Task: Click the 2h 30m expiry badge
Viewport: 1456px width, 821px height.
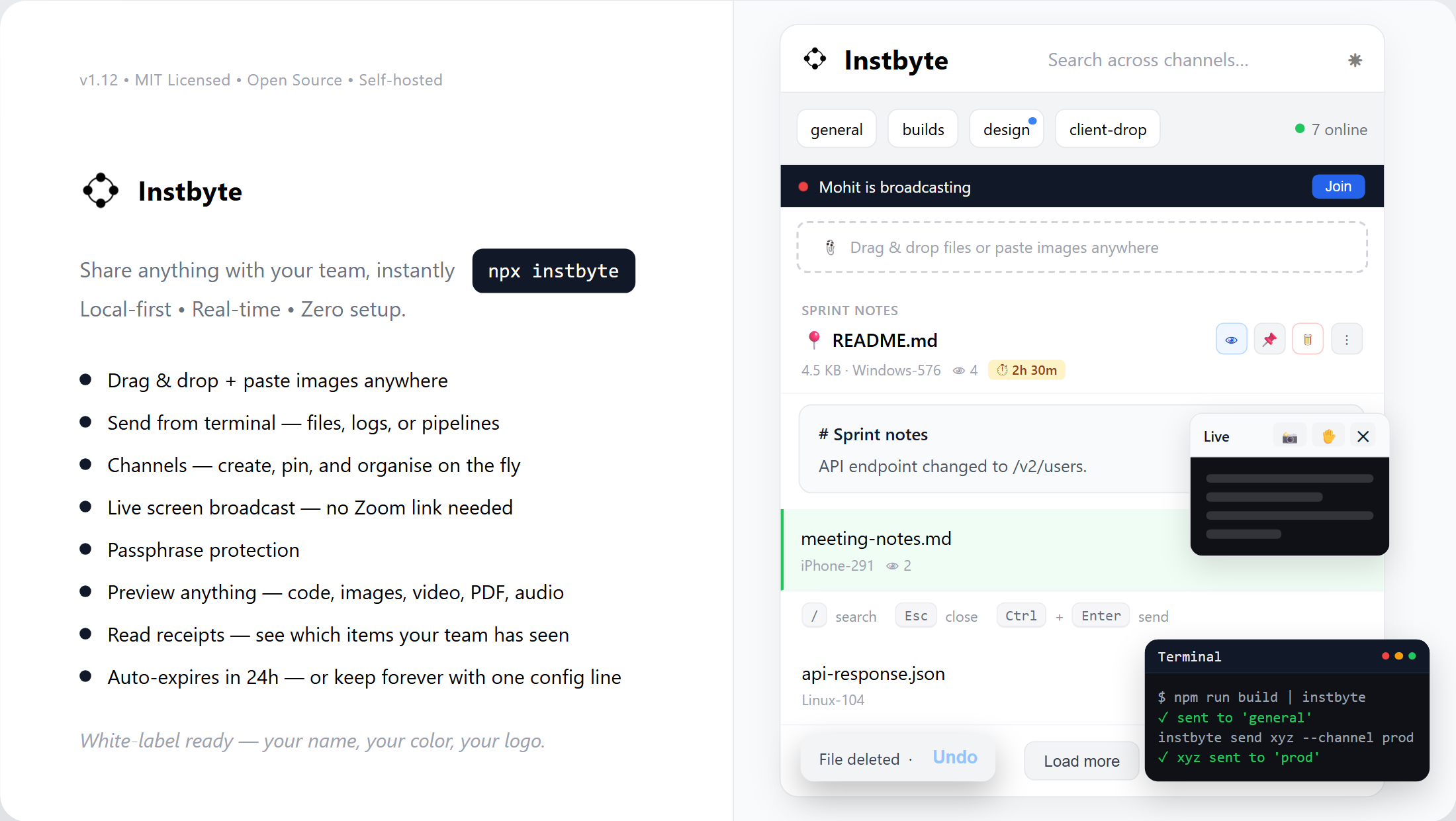Action: (1026, 370)
